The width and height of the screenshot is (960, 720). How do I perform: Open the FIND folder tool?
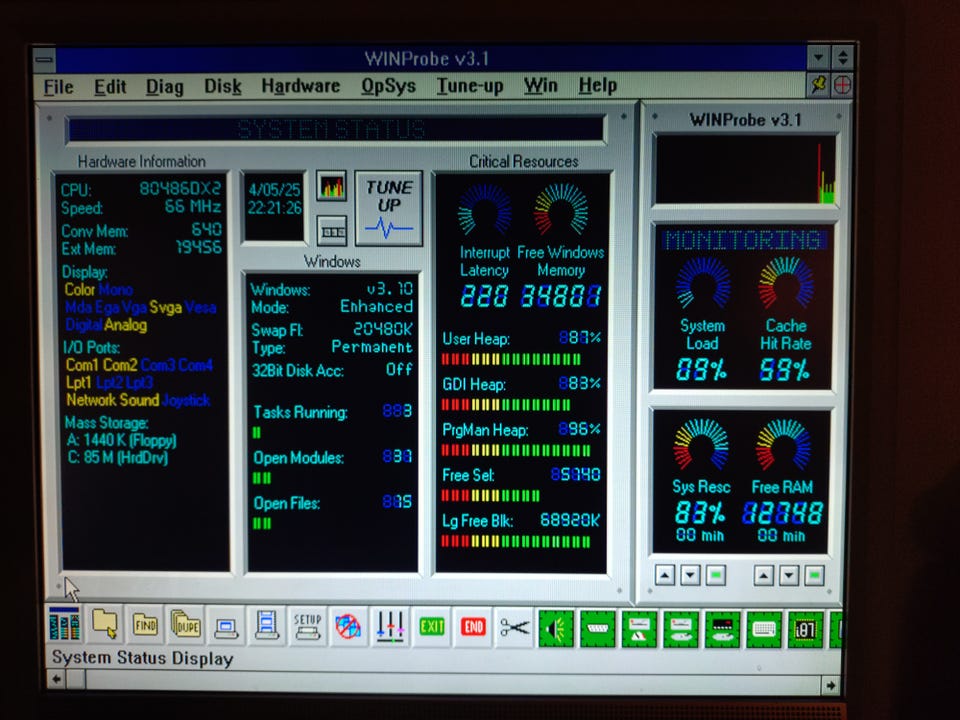(x=145, y=625)
